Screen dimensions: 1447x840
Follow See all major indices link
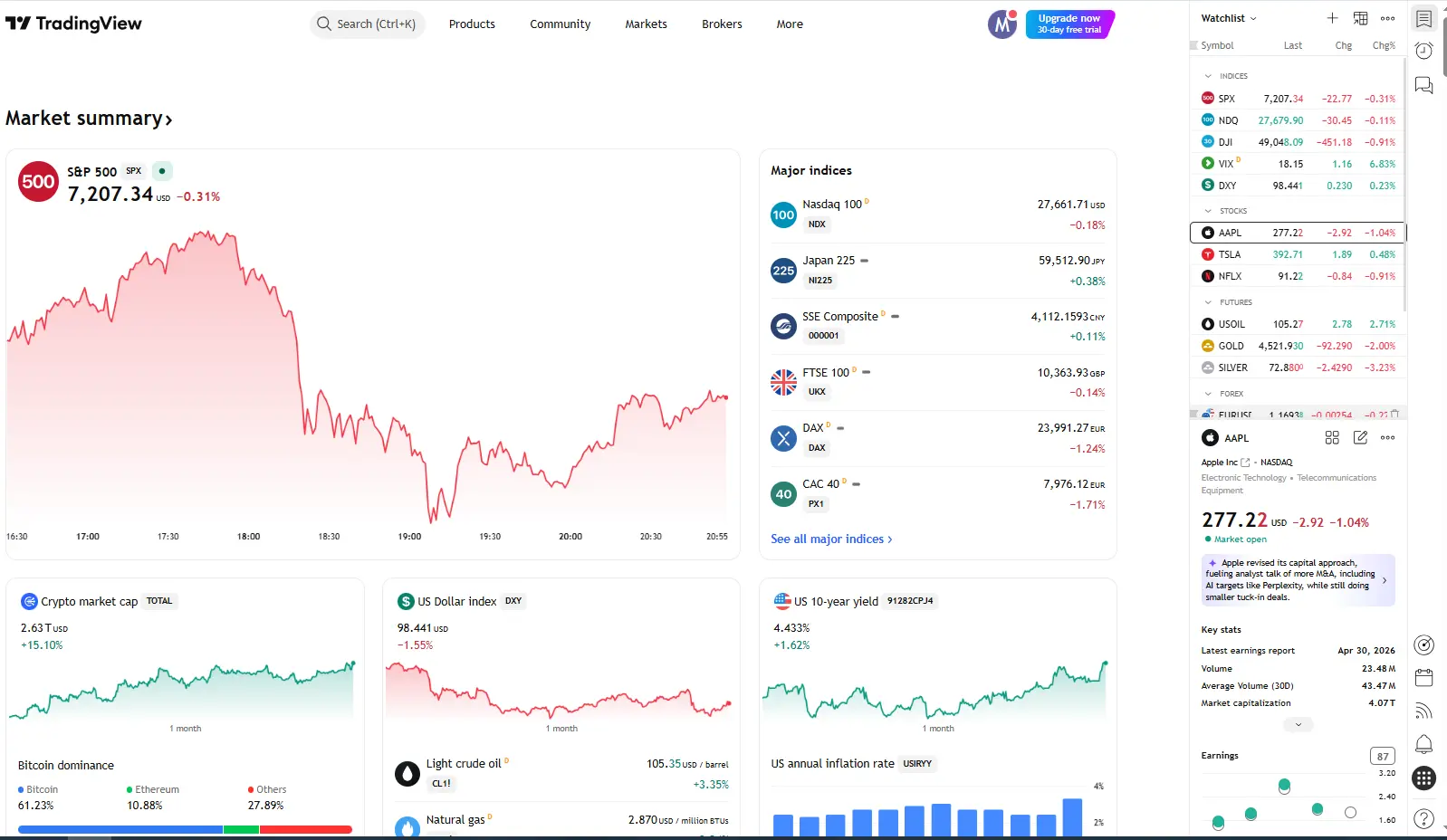pyautogui.click(x=831, y=539)
